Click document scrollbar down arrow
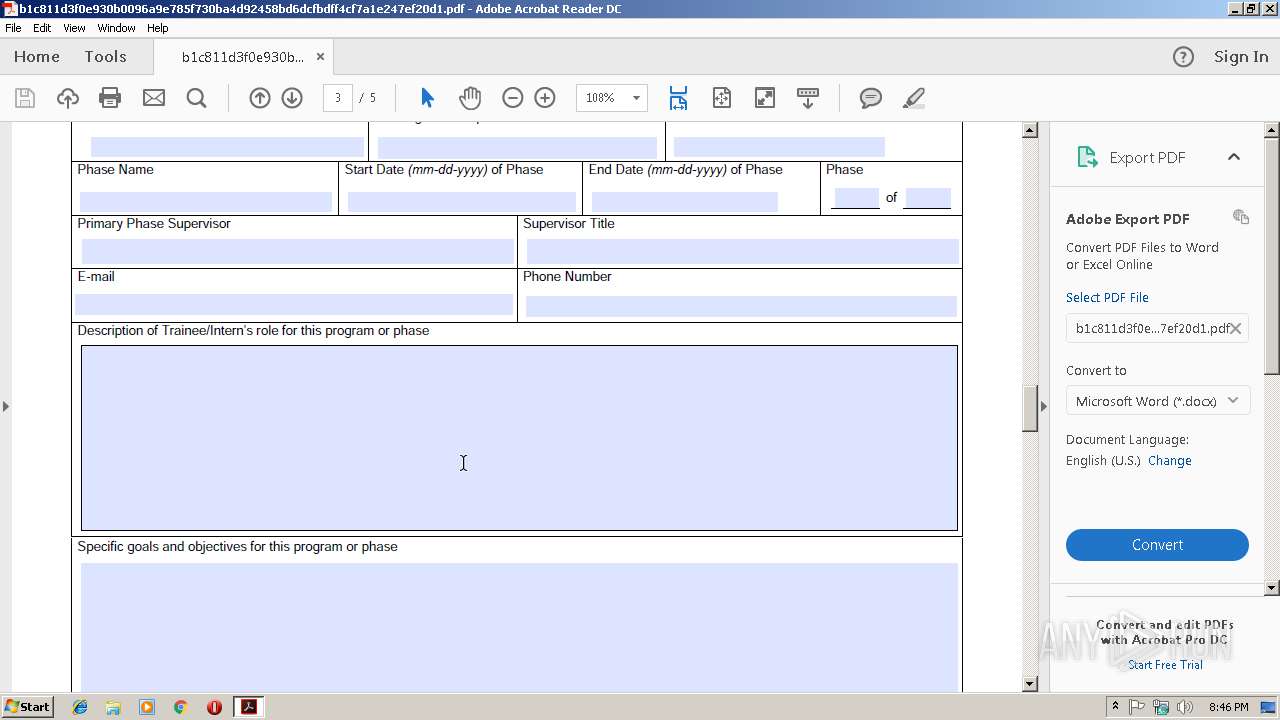The height and width of the screenshot is (720, 1280). (1030, 684)
